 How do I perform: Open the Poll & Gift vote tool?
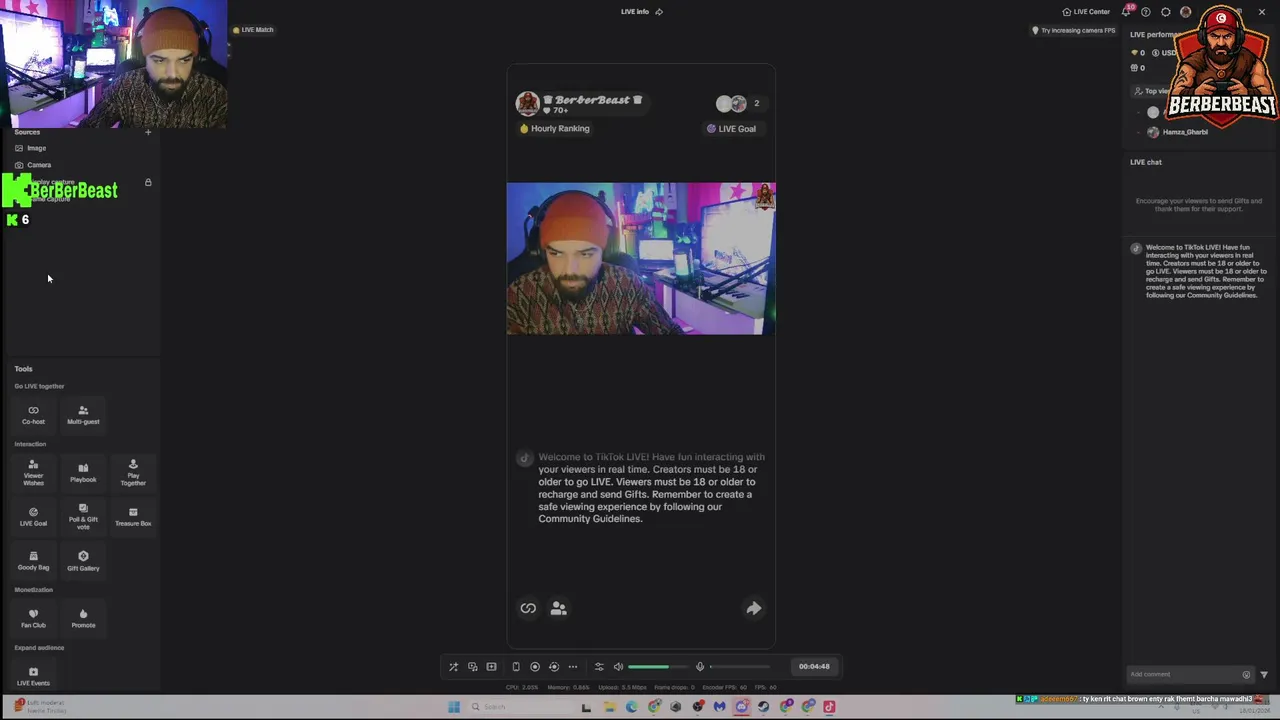pyautogui.click(x=83, y=516)
